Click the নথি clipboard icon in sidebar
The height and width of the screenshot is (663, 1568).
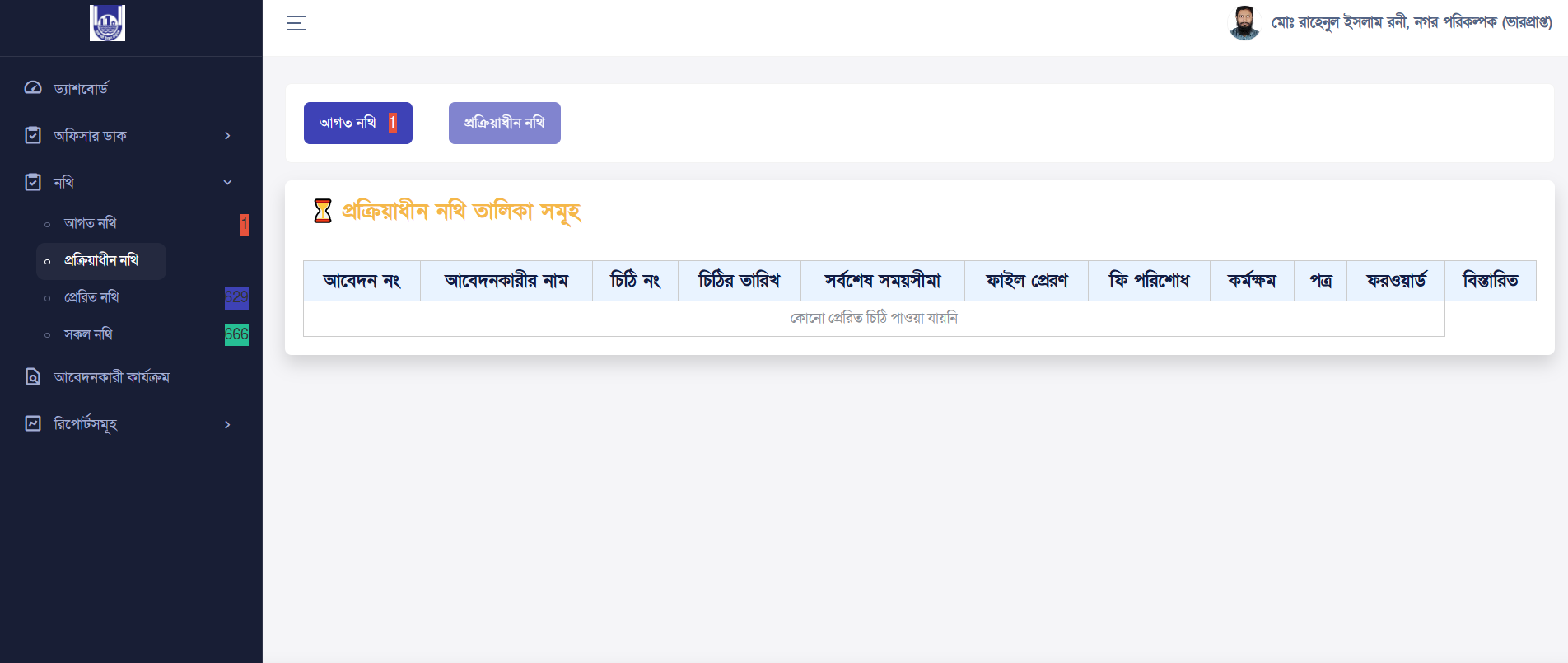tap(33, 182)
